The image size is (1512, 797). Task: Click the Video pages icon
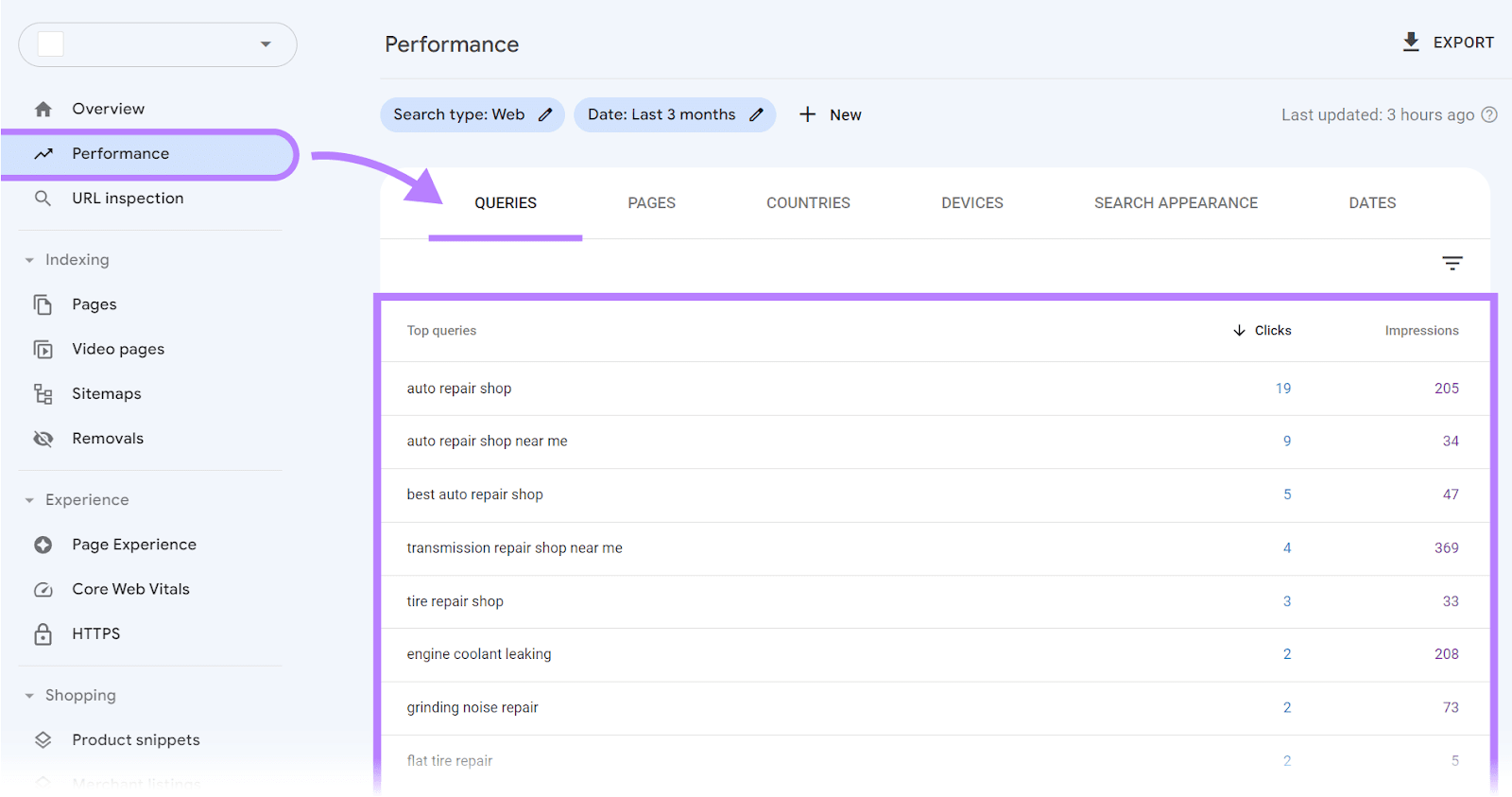[x=43, y=349]
